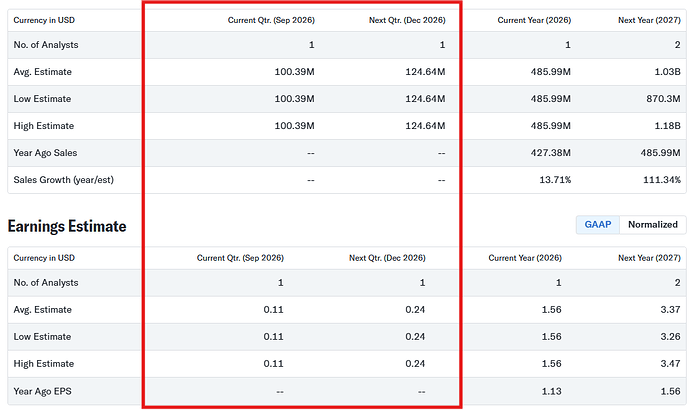This screenshot has height=410, width=690.
Task: Click No. of Analysts label in earnings table
Action: (46, 282)
